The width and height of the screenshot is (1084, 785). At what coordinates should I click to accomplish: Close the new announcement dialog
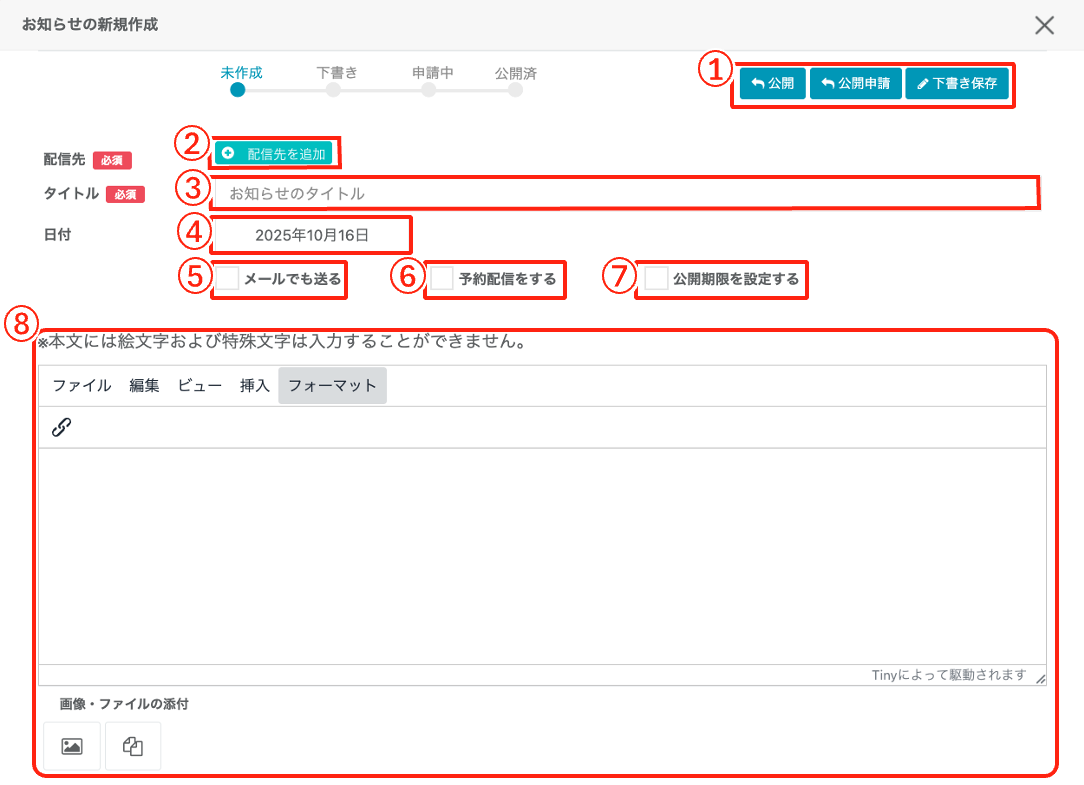pos(1044,25)
